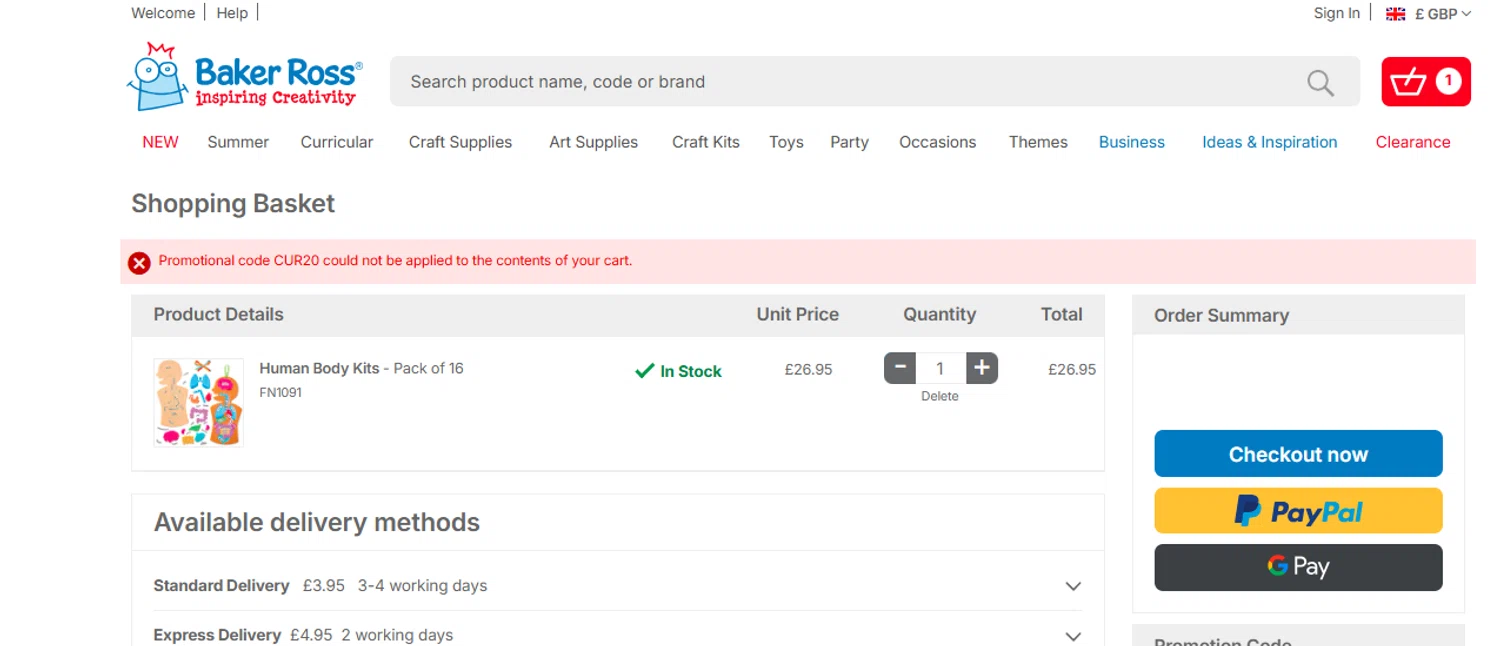Viewport: 1500px width, 646px height.
Task: Open the Ideas & Inspiration menu
Action: (x=1269, y=142)
